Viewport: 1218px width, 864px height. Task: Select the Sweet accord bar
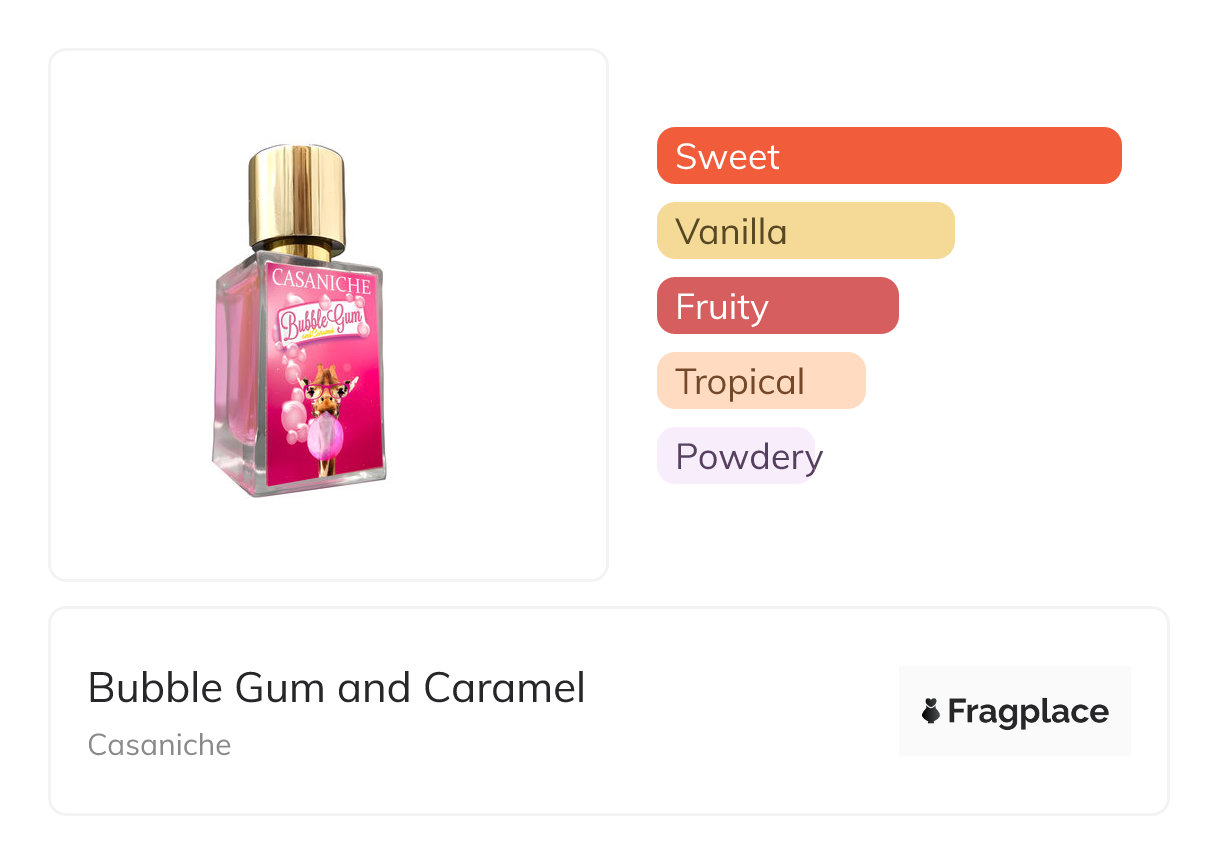[x=888, y=156]
